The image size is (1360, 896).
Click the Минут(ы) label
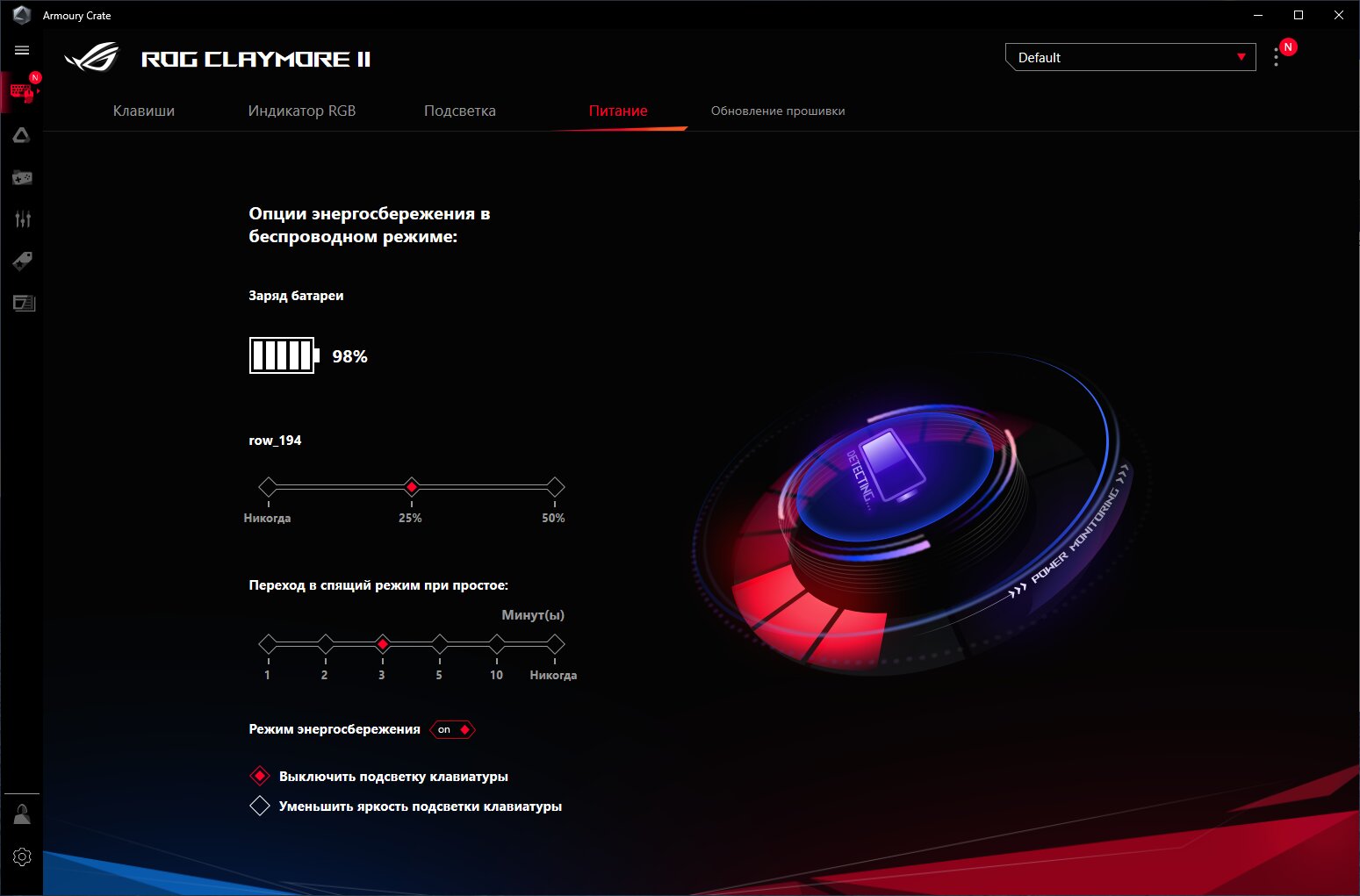[533, 615]
